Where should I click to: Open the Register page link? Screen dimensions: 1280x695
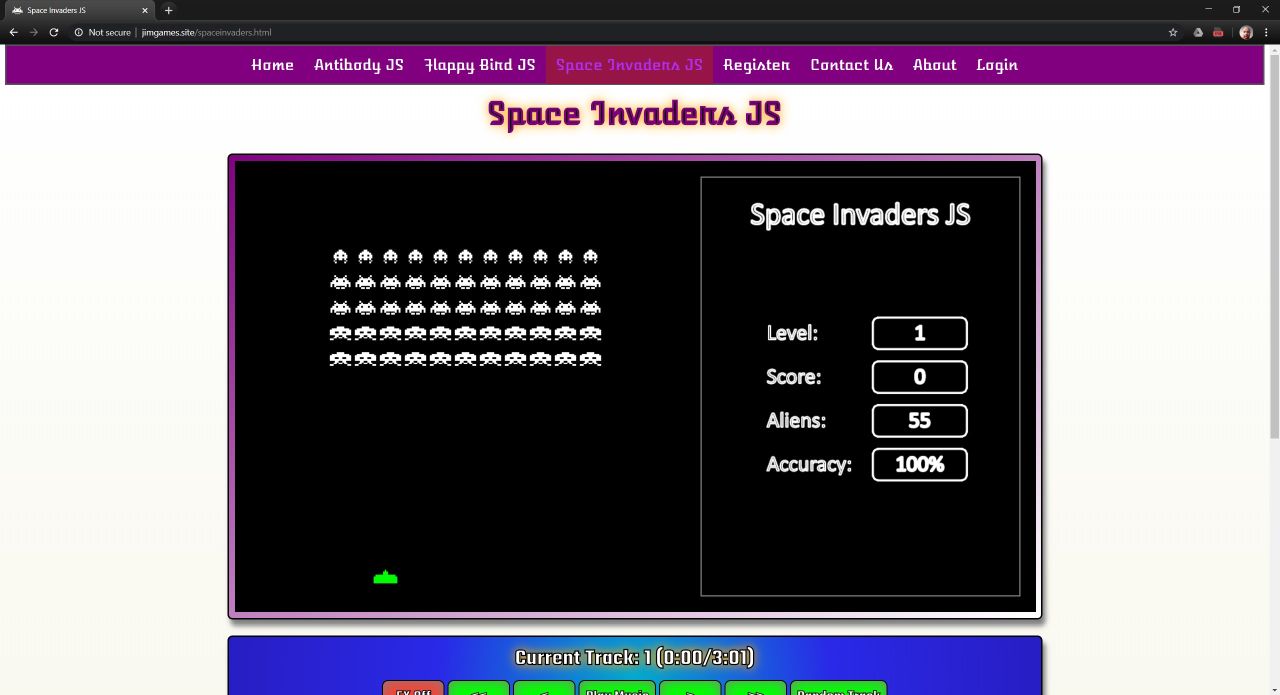tap(756, 65)
